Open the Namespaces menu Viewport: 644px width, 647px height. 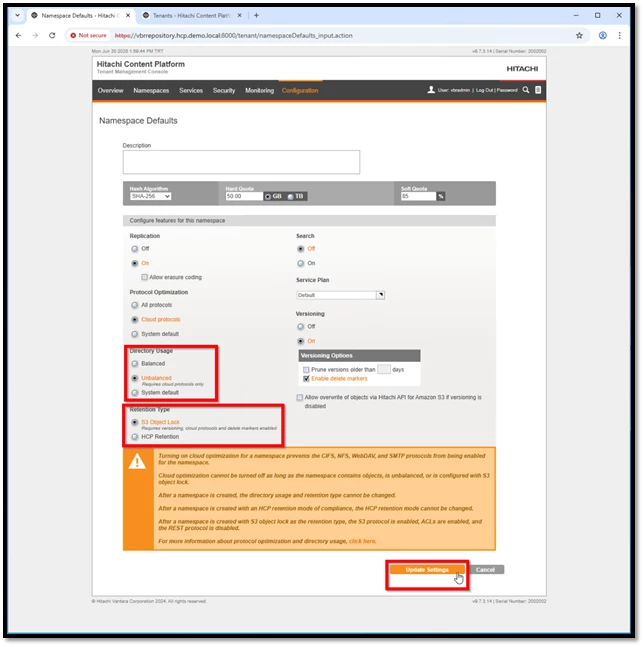coord(151,90)
